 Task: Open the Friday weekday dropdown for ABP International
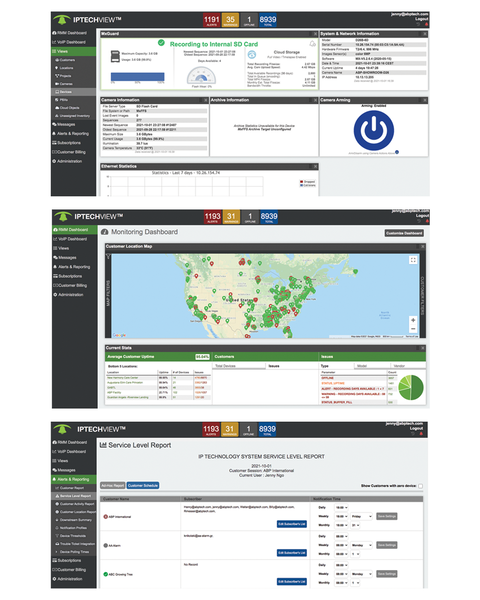(x=361, y=517)
